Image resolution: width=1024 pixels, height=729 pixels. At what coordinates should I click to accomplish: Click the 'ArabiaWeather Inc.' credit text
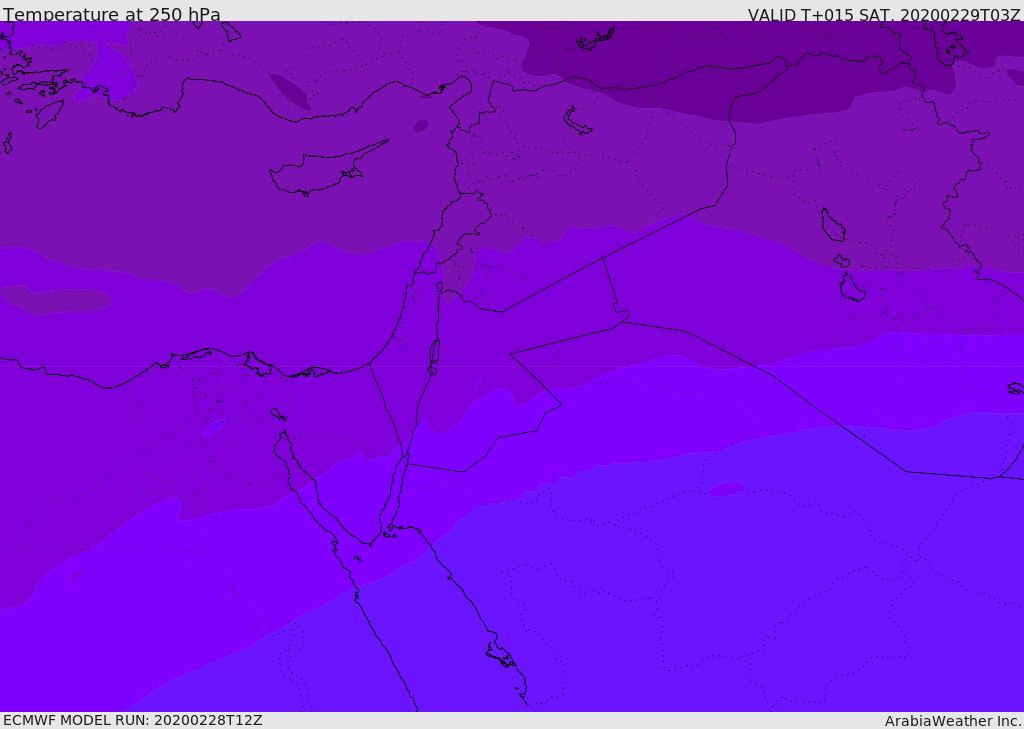coord(953,721)
